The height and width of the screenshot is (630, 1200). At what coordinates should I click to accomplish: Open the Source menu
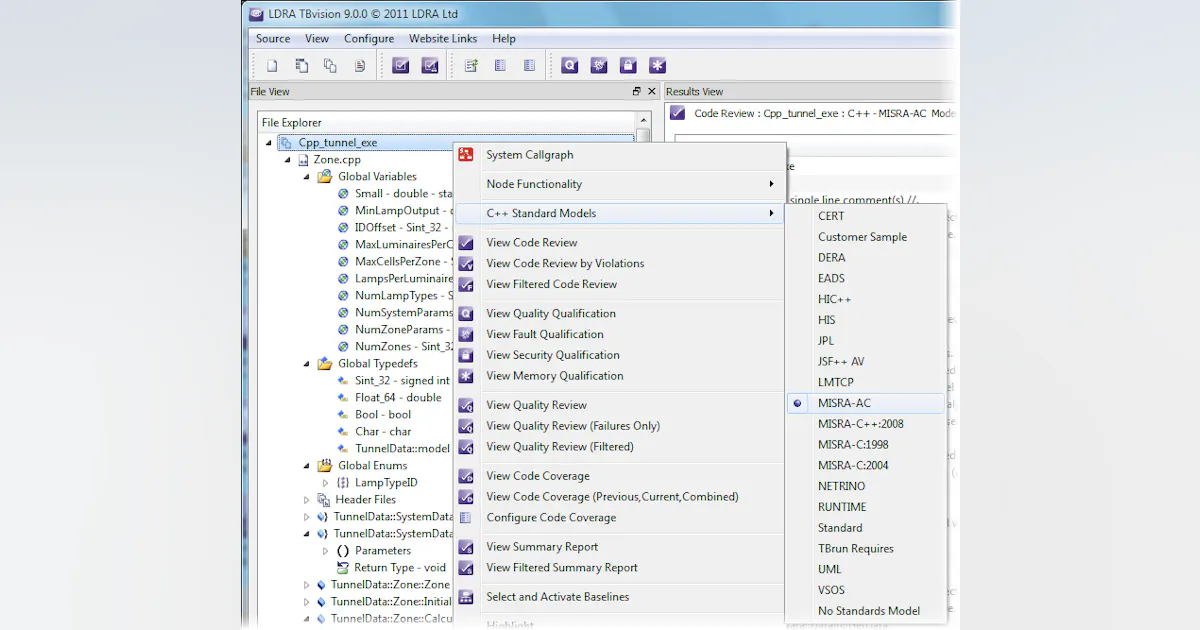tap(273, 39)
